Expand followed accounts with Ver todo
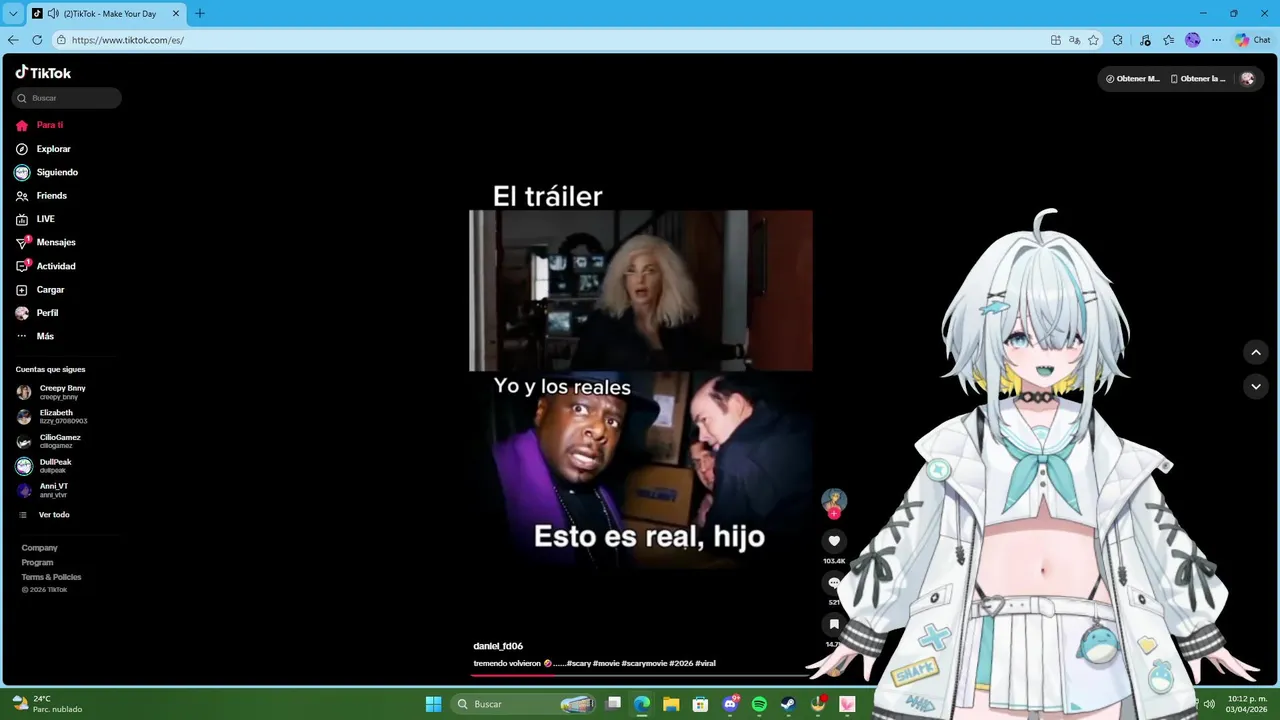 pos(44,515)
